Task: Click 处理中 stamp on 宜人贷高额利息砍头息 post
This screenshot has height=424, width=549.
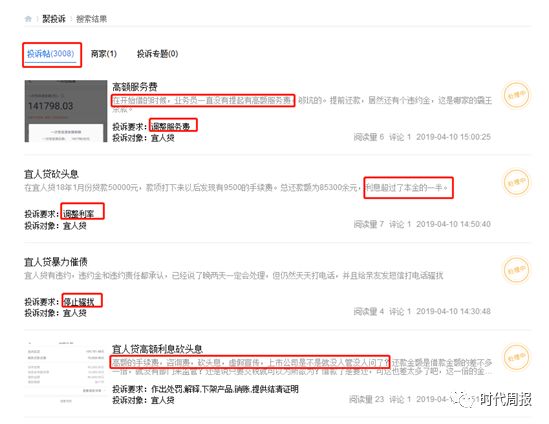Action: tap(516, 357)
